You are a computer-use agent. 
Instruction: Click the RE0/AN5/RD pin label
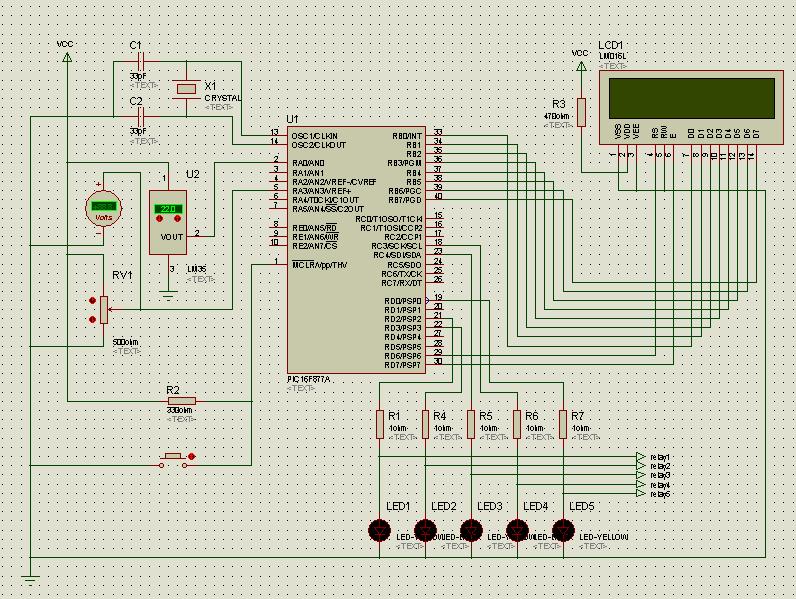point(315,227)
